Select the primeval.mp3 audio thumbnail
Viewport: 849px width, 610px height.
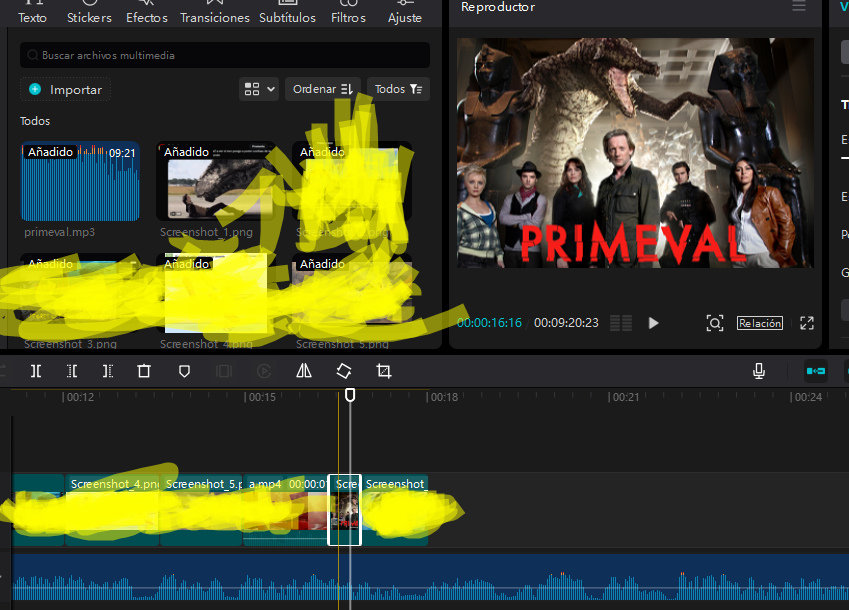coord(80,181)
